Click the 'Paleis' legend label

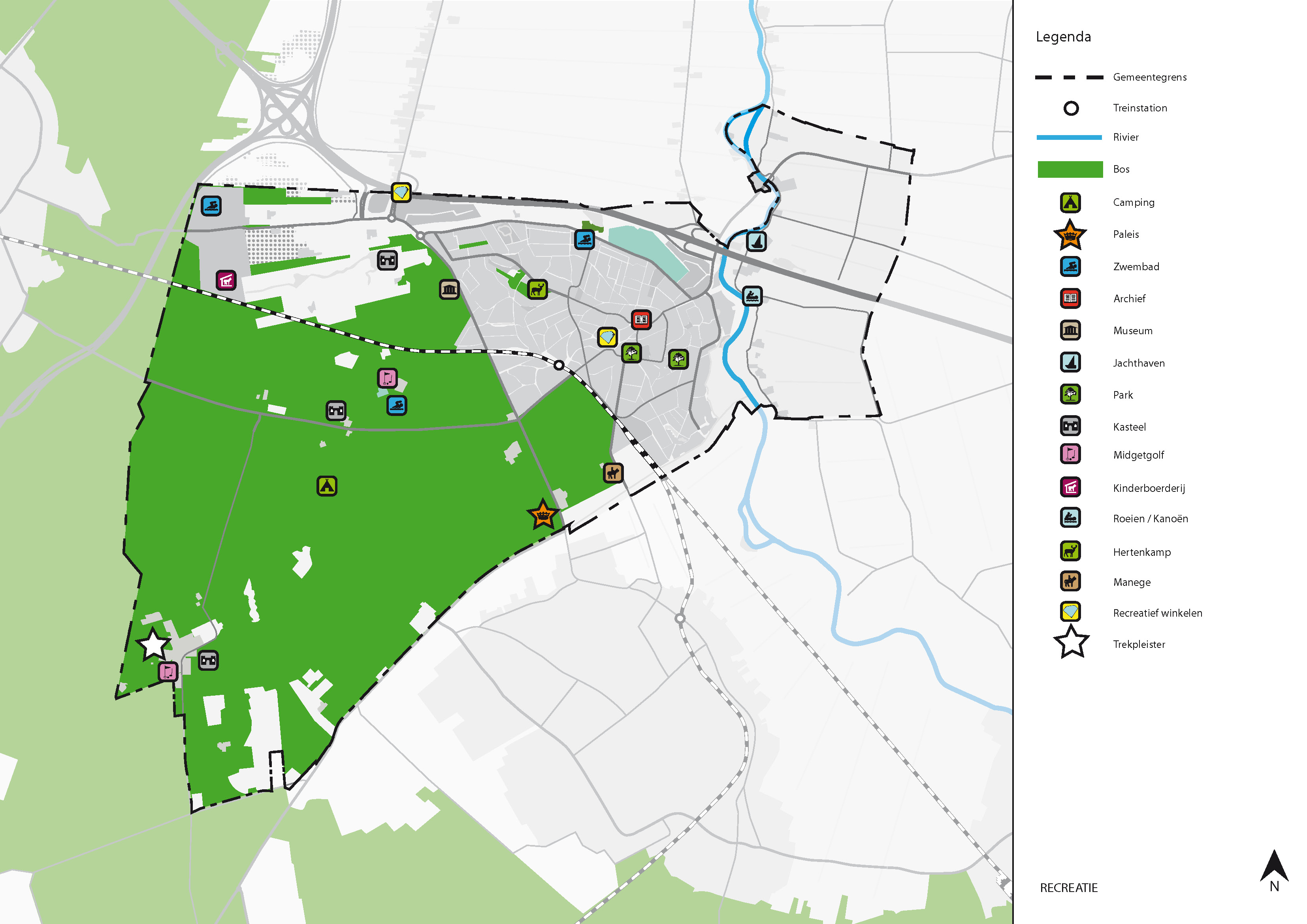1126,234
